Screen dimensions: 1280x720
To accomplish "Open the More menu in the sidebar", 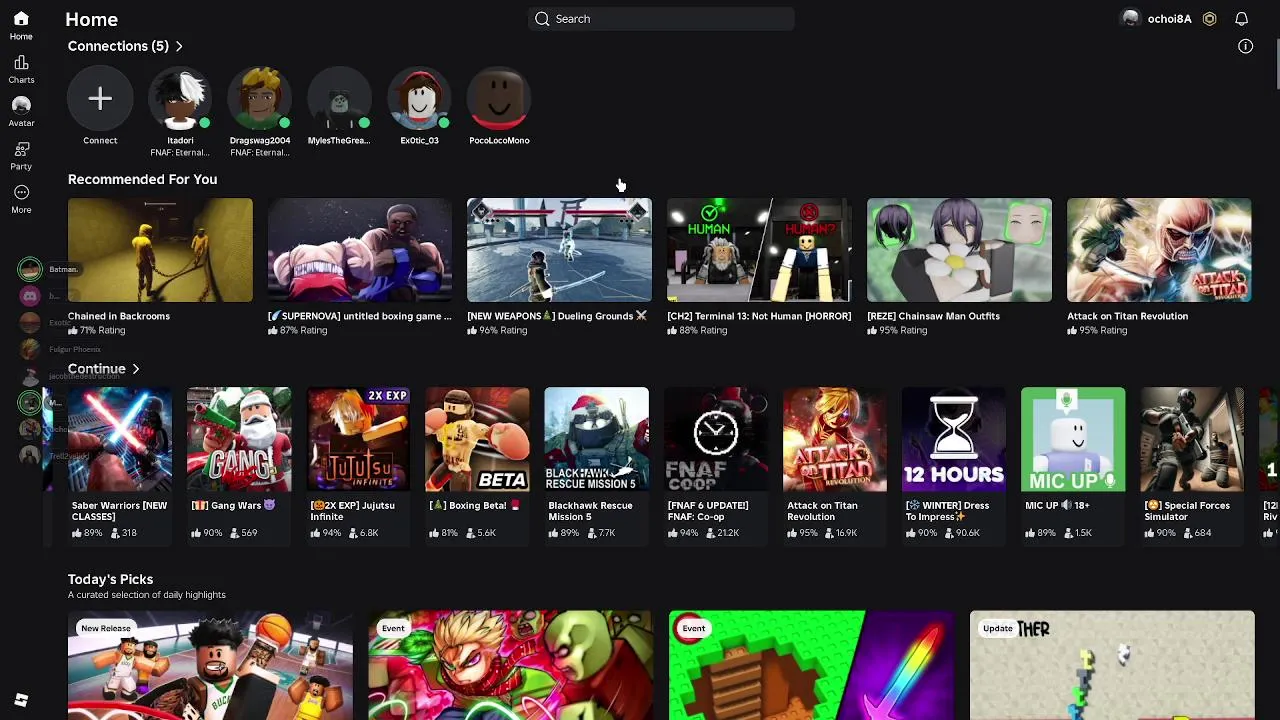I will coord(21,199).
